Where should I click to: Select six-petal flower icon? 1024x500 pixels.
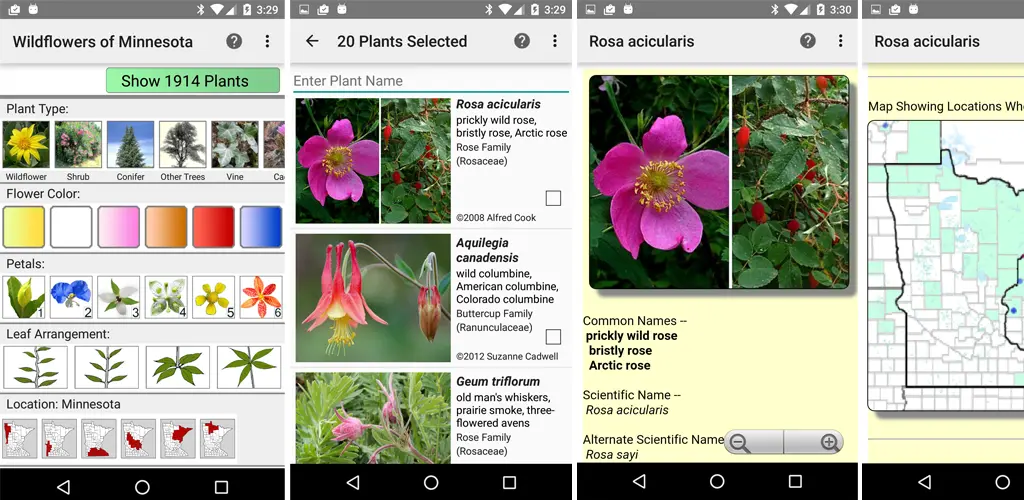(261, 297)
